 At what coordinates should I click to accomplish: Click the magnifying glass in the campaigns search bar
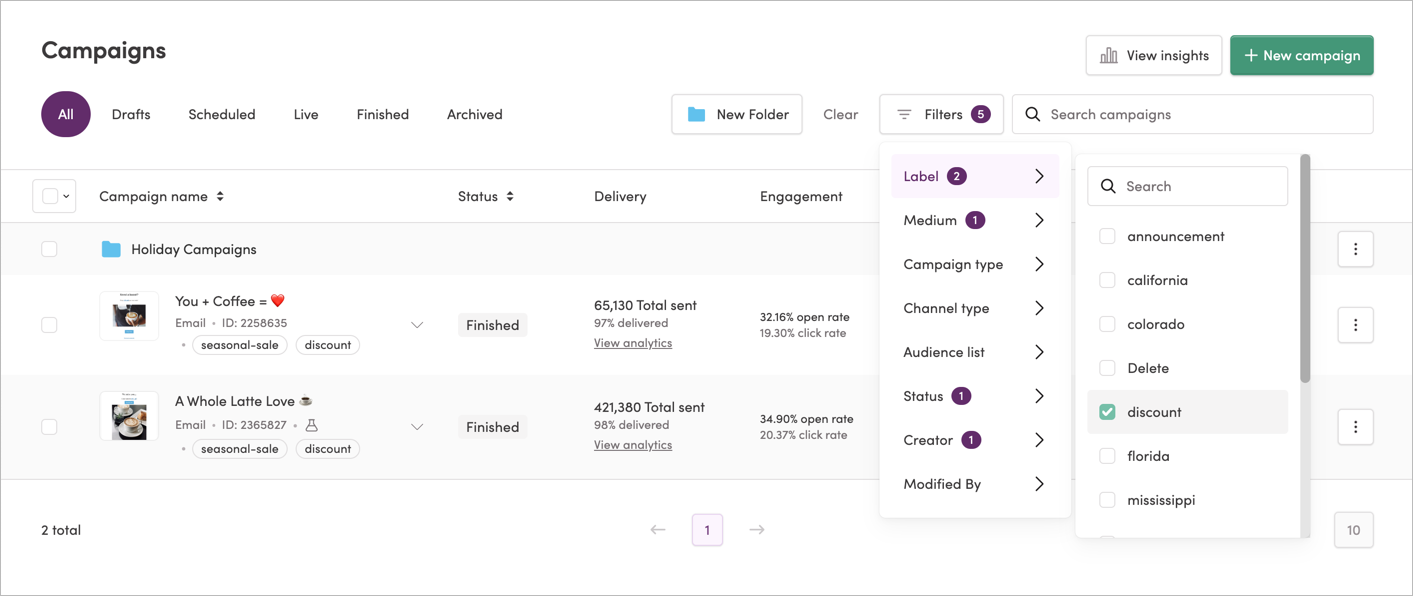(1032, 114)
